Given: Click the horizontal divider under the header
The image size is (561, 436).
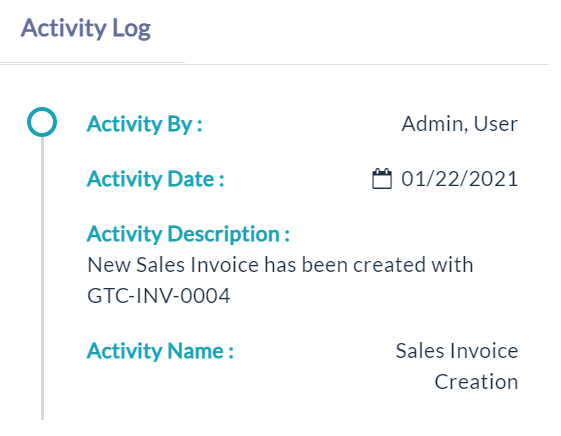Looking at the screenshot, I should coord(274,64).
